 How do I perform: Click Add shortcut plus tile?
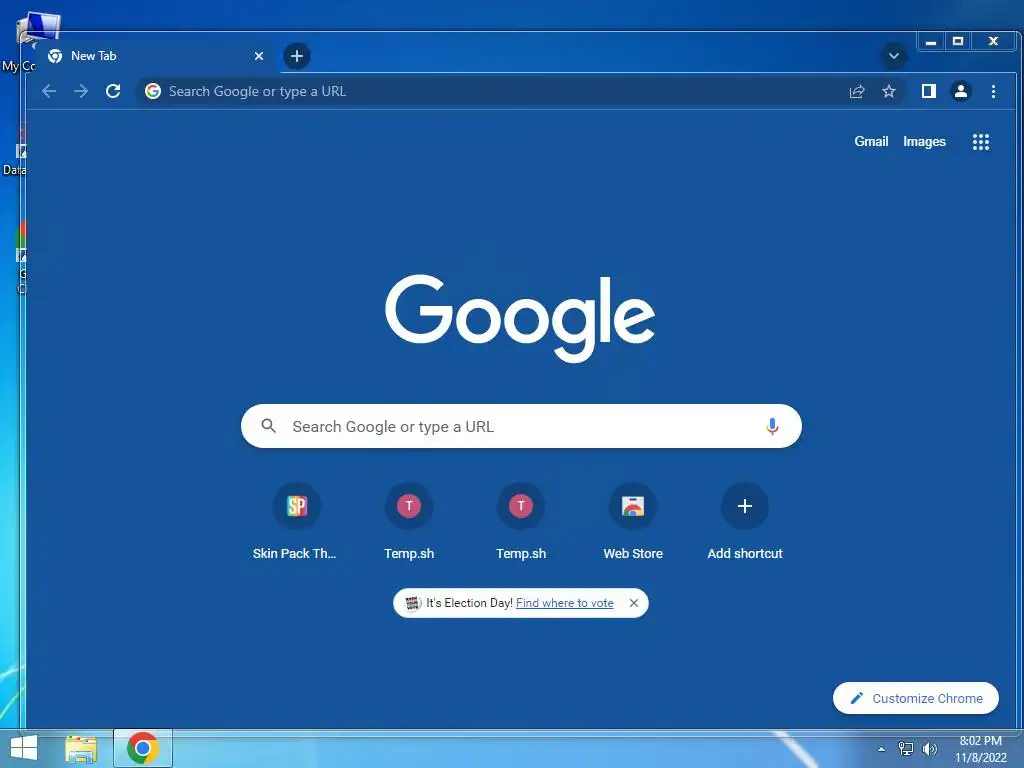pyautogui.click(x=744, y=506)
